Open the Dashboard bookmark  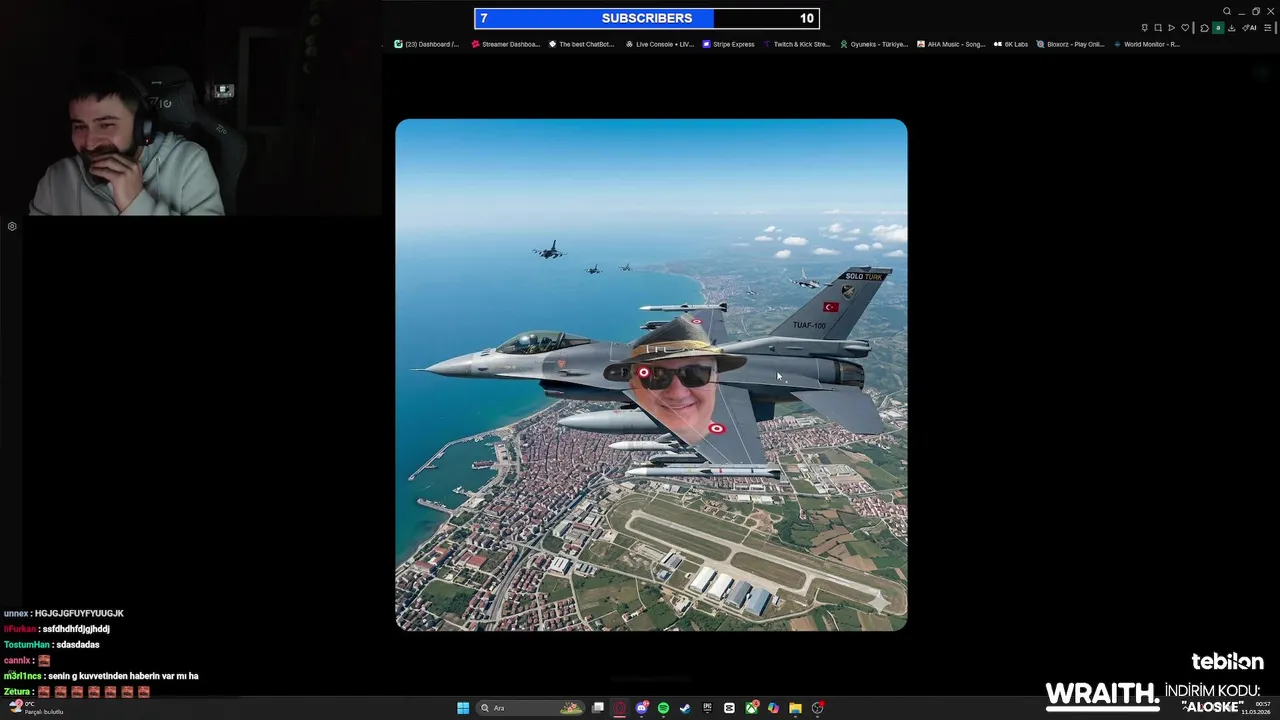pos(427,44)
